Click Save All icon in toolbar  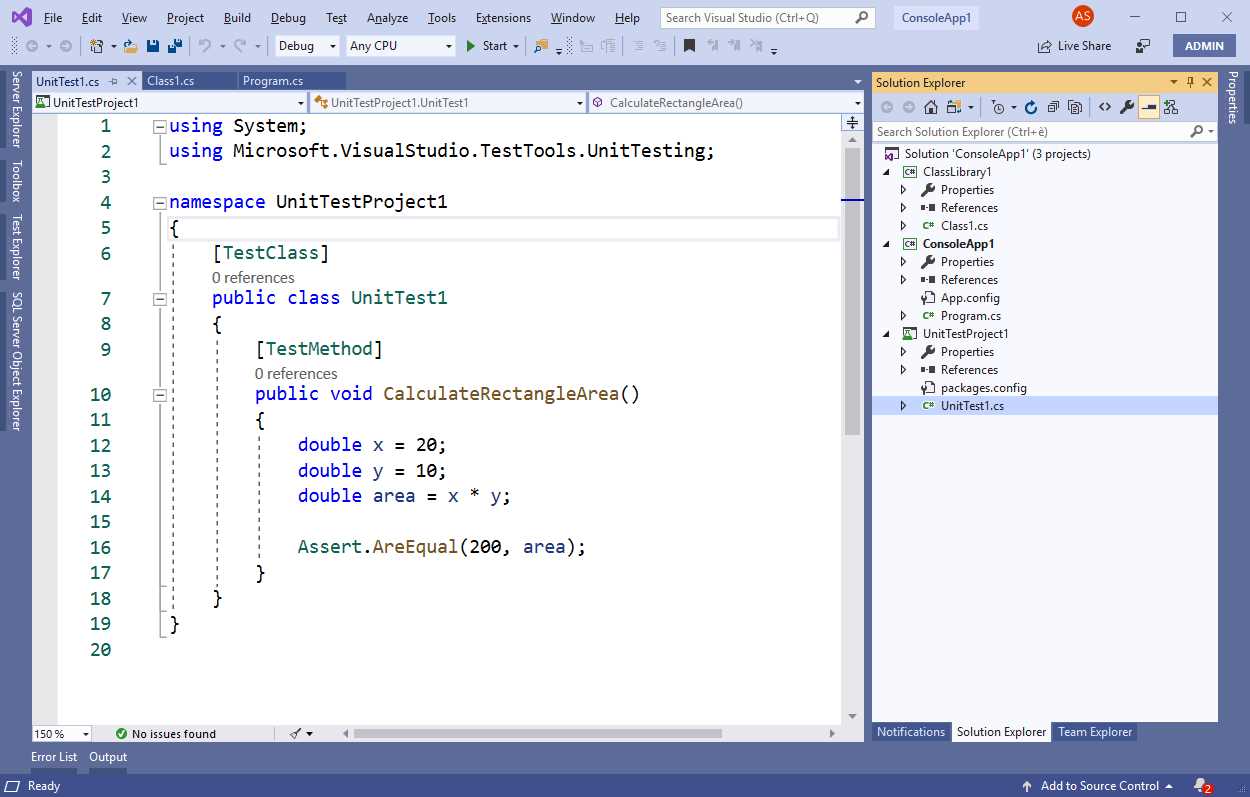(x=175, y=46)
